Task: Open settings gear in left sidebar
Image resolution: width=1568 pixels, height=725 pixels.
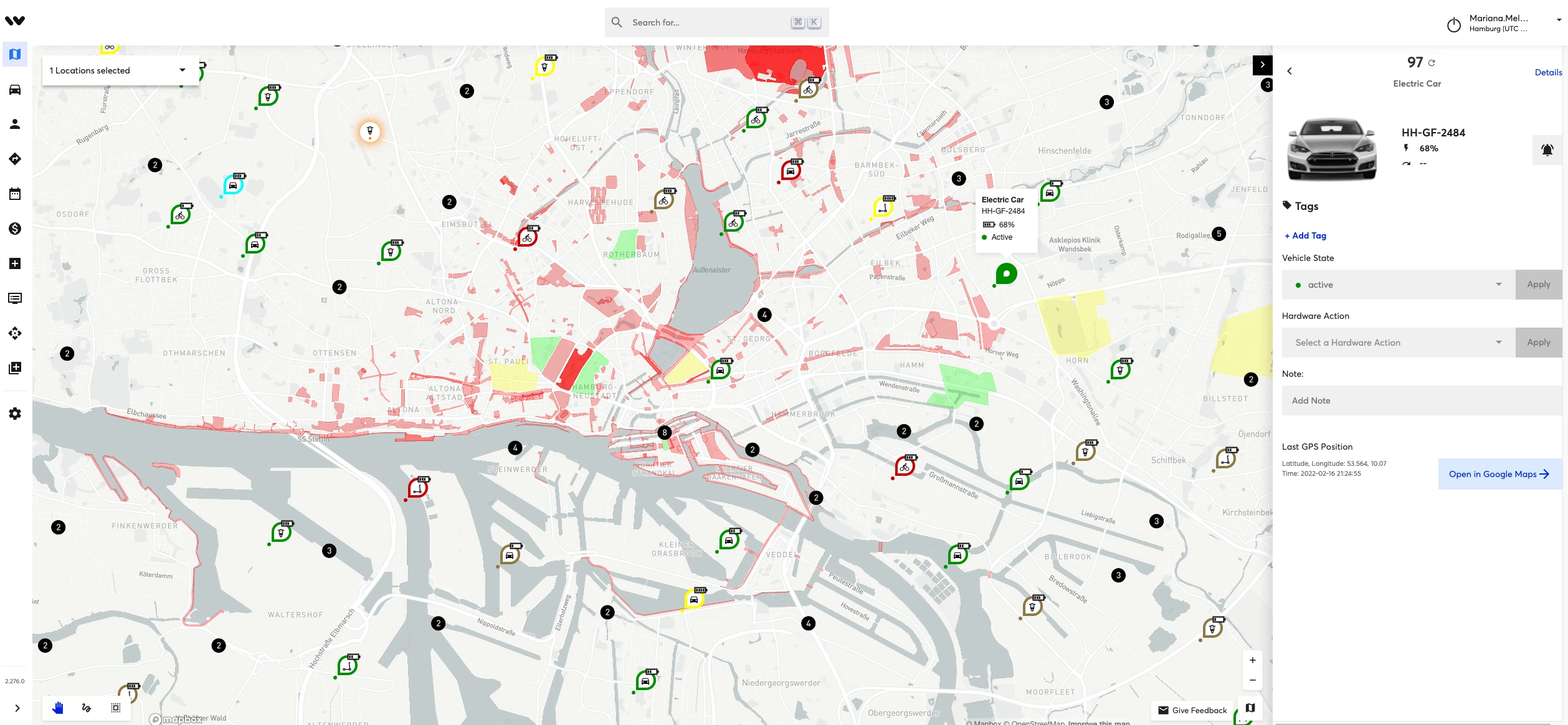Action: (x=15, y=414)
